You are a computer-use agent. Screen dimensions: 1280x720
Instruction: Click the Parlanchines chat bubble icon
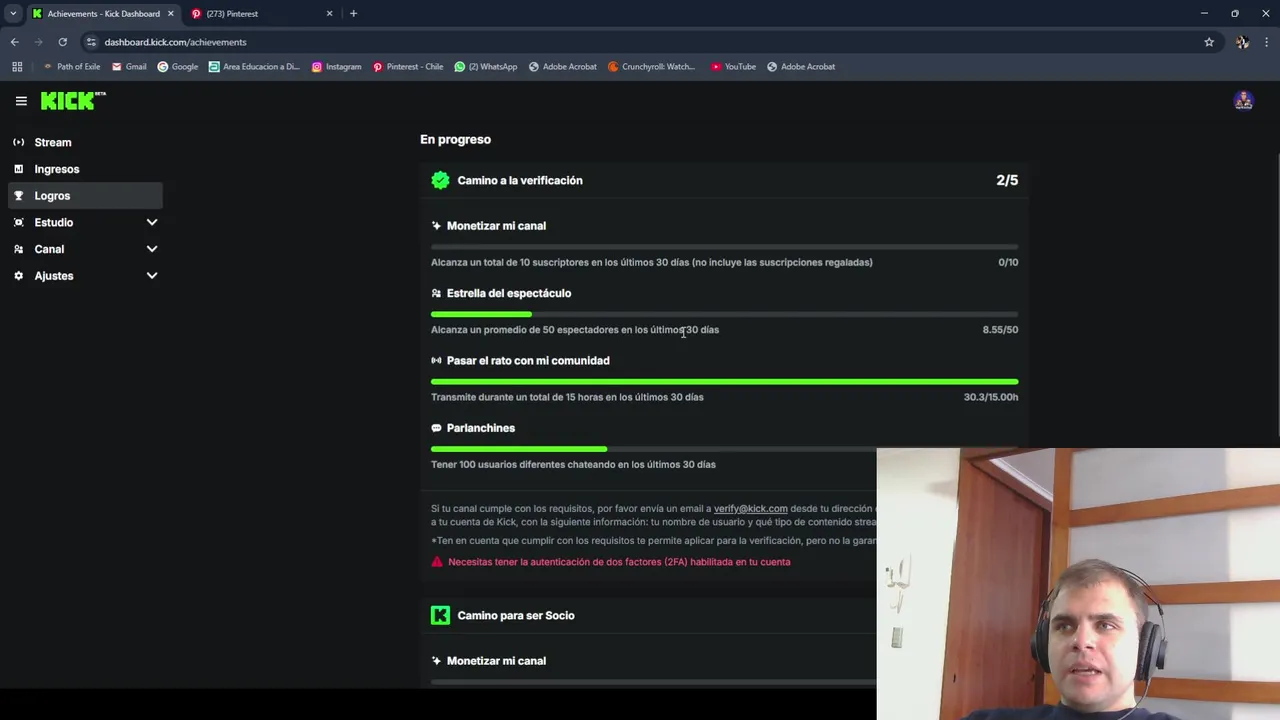(436, 428)
